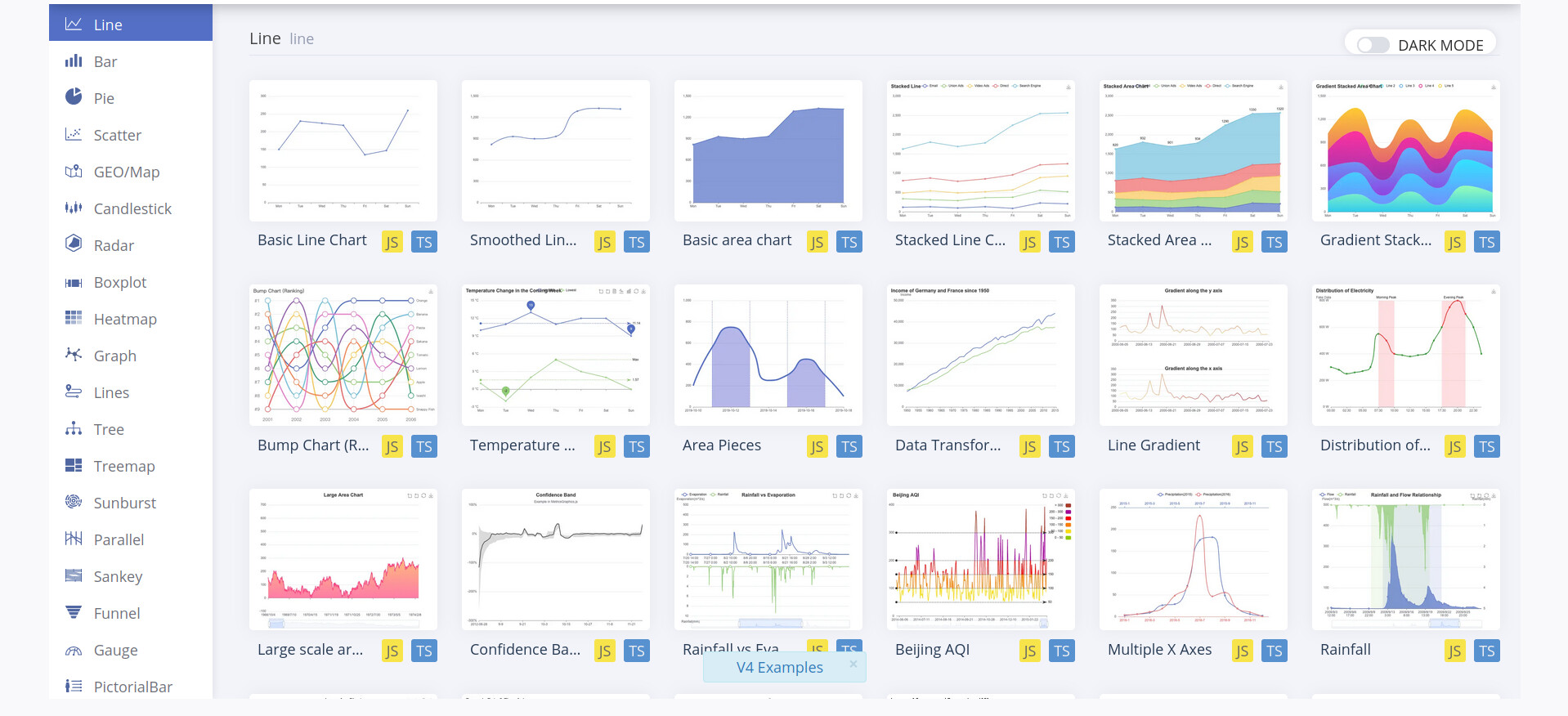Screen dimensions: 1568x716
Task: Open the TS version of Stacked Line Chart
Action: tap(1061, 242)
